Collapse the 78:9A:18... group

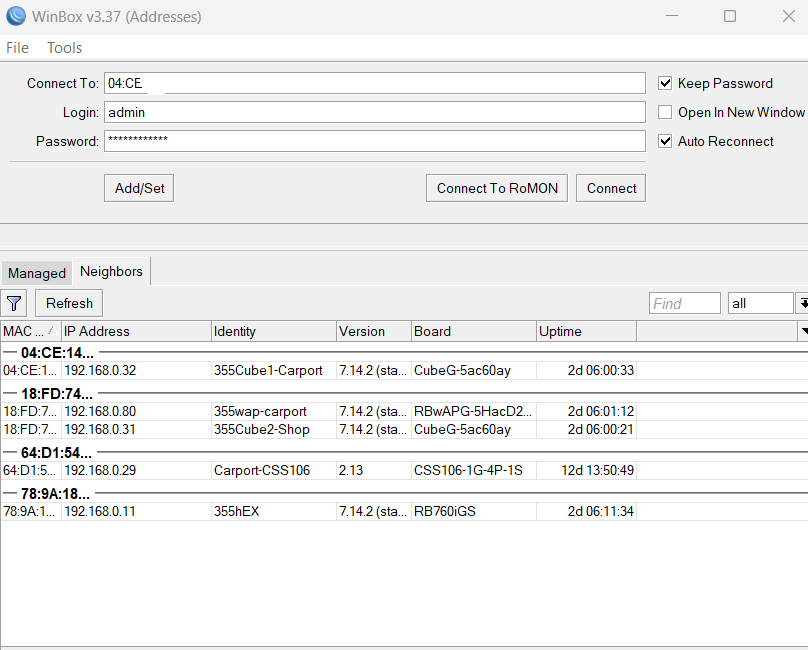click(x=9, y=493)
